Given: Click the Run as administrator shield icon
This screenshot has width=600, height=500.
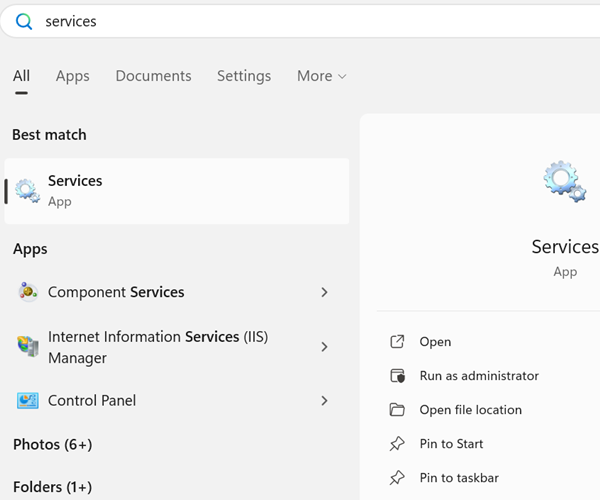Looking at the screenshot, I should [397, 376].
